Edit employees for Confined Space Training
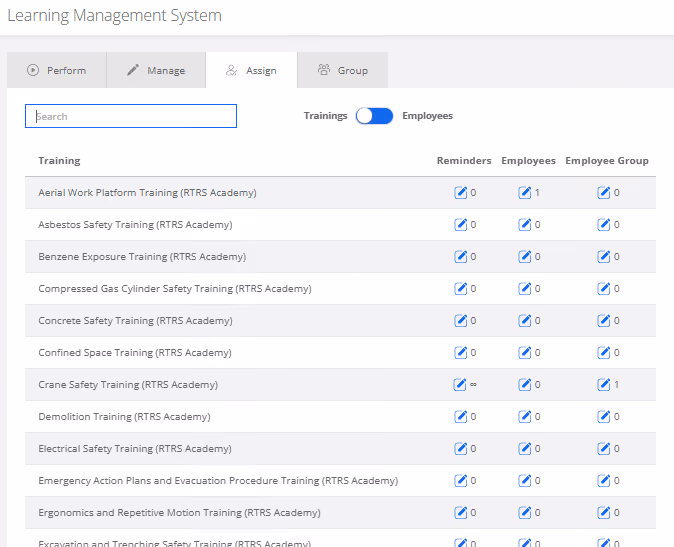Viewport: 674px width, 547px height. point(524,352)
